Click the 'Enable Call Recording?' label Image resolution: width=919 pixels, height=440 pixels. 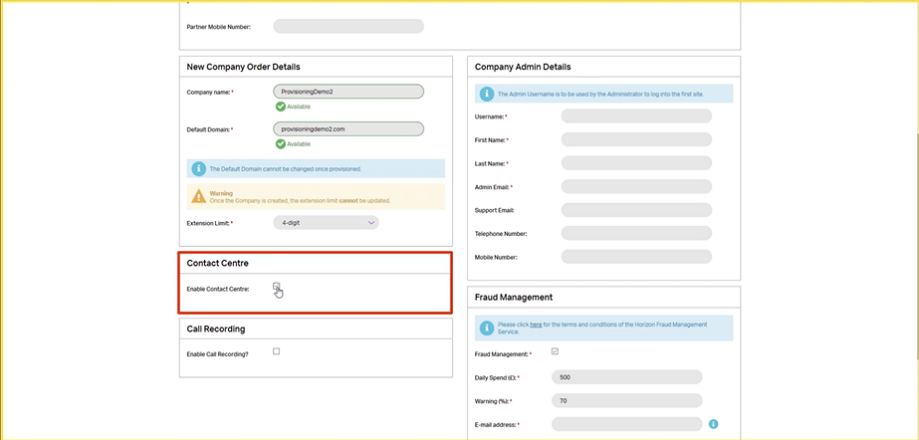point(217,354)
